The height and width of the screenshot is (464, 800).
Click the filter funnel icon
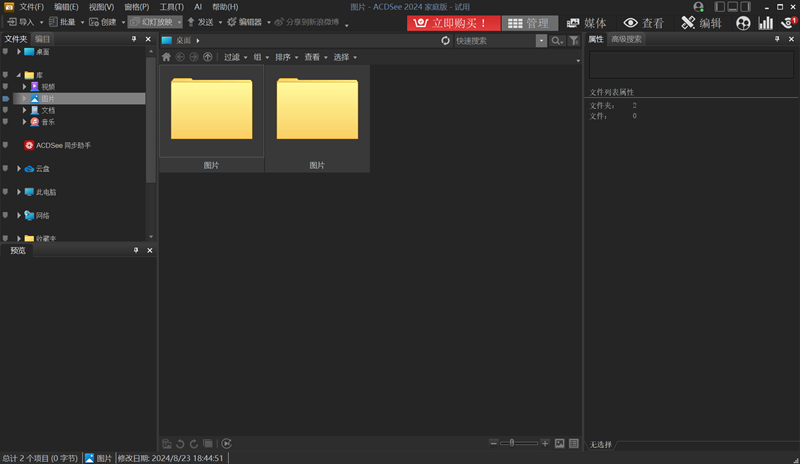[x=574, y=41]
